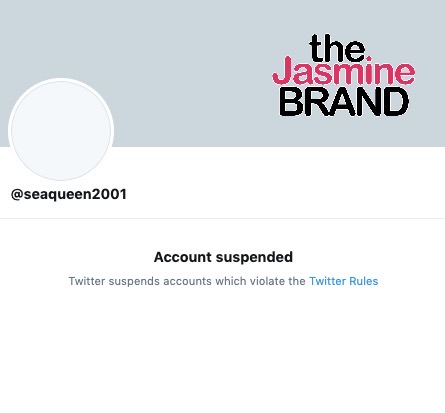
Task: Click the word 'violate' in the description
Action: pyautogui.click(x=267, y=281)
